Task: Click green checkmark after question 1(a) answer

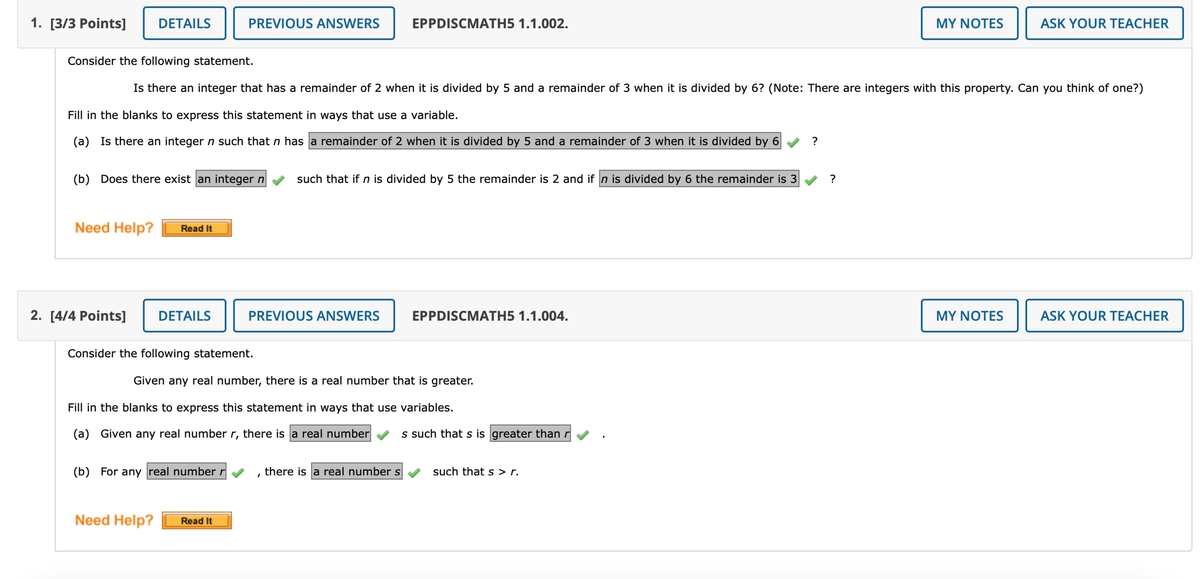Action: pos(792,142)
